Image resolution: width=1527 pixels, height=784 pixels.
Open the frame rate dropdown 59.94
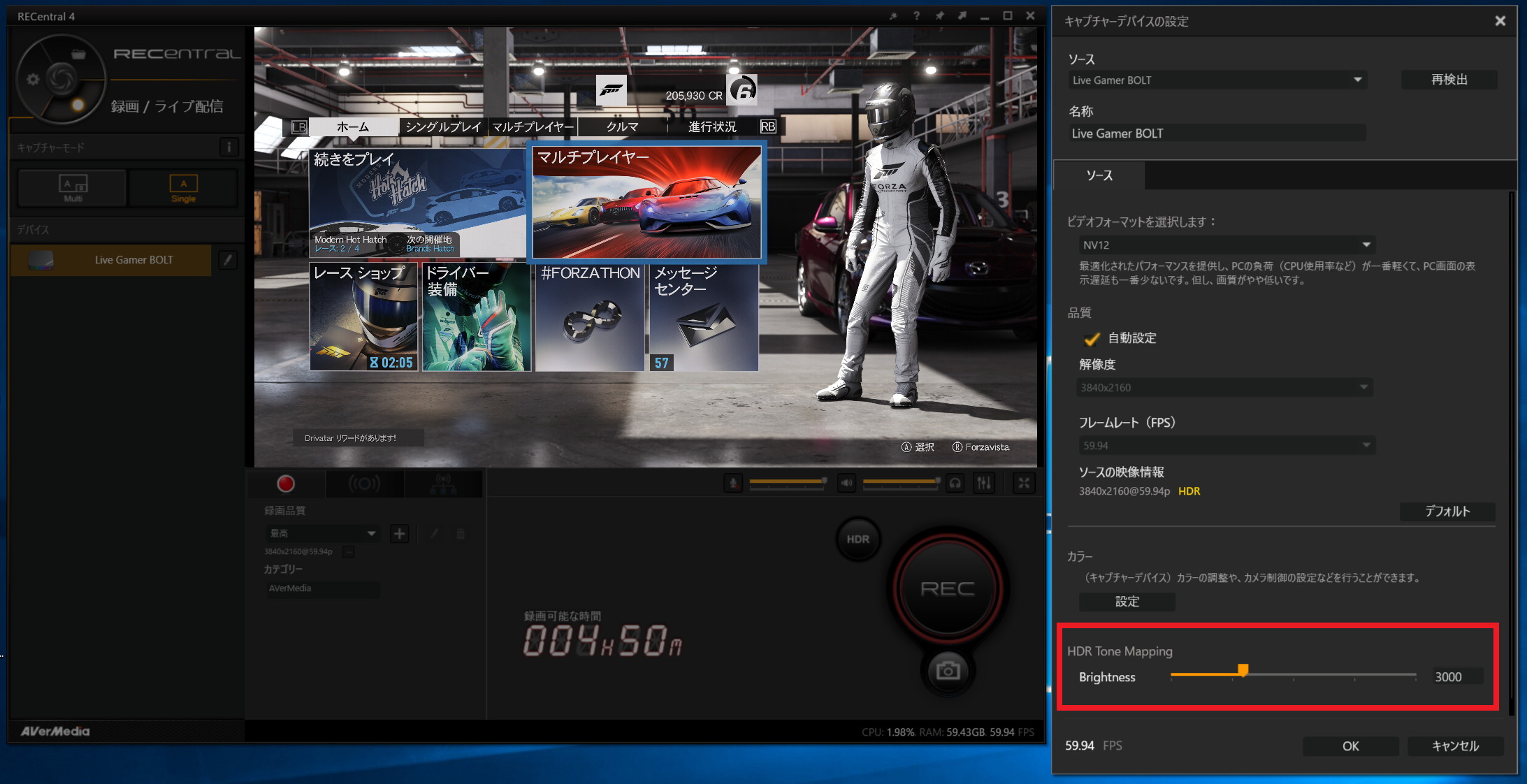(x=1226, y=445)
